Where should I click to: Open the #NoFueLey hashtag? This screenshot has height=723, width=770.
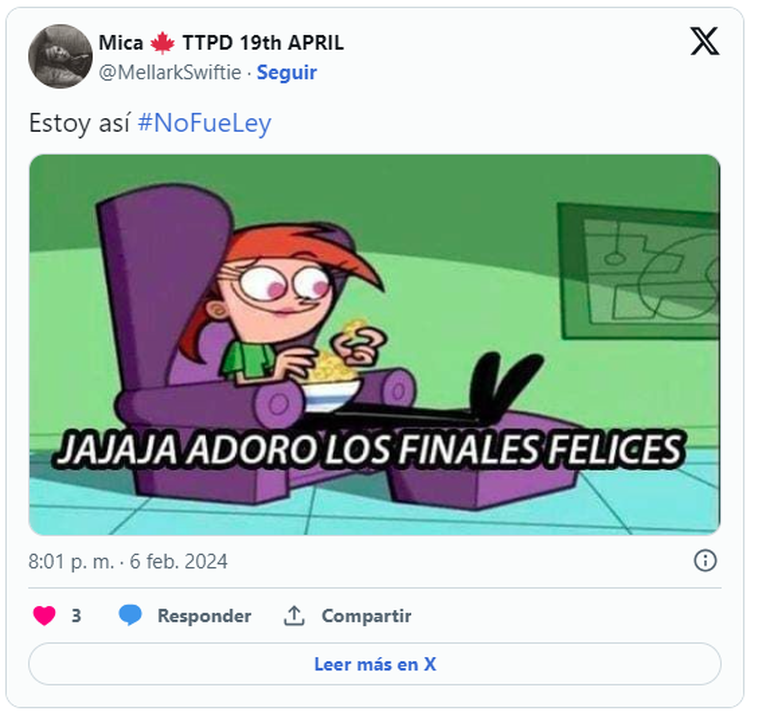204,123
